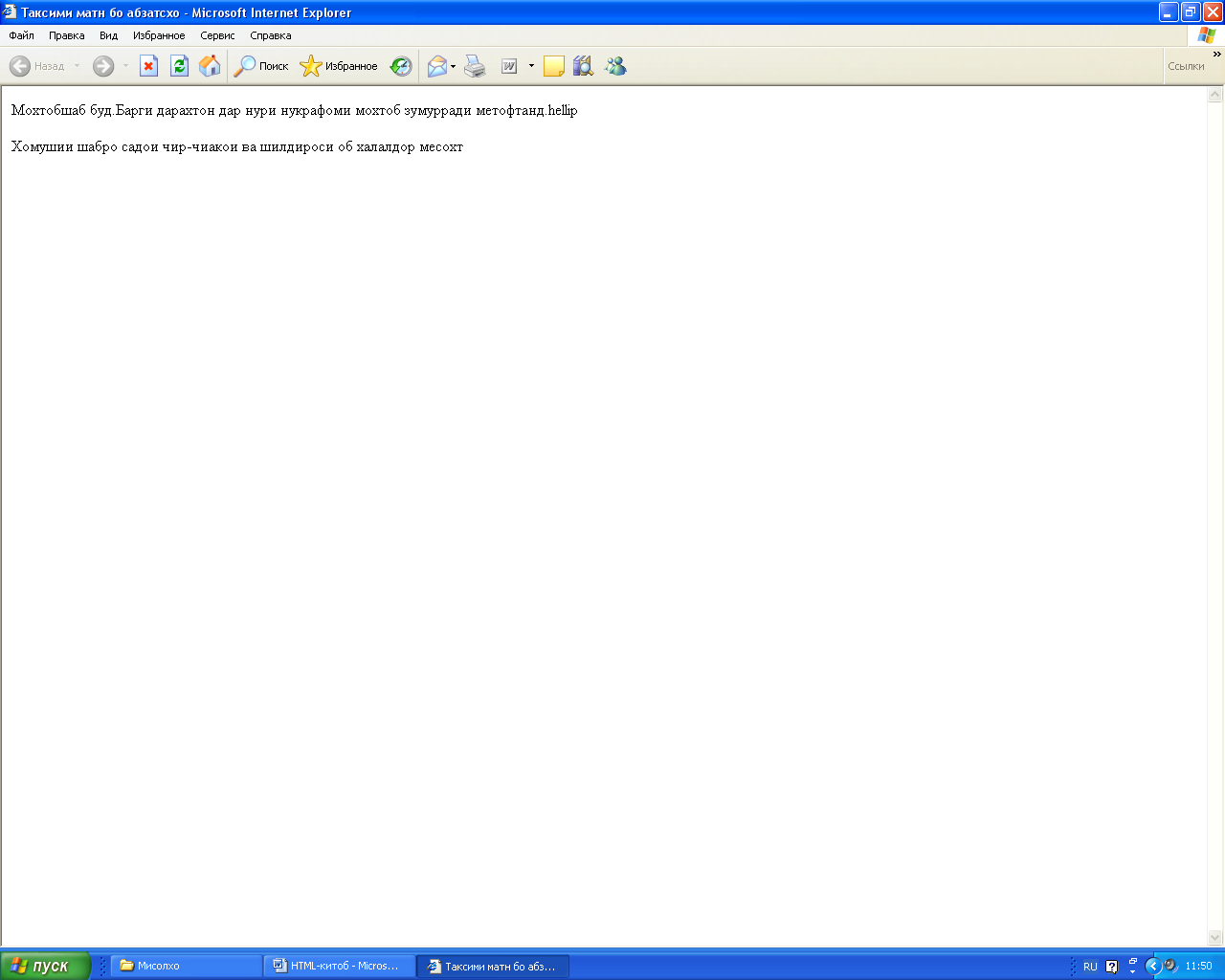This screenshot has width=1225, height=980.
Task: Open the Discuss yellow note icon
Action: (x=553, y=66)
